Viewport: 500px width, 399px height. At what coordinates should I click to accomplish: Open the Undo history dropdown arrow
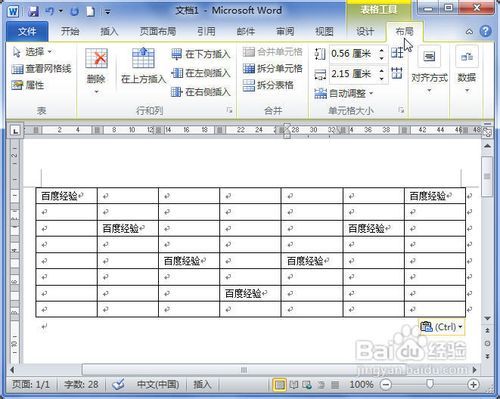click(x=61, y=12)
